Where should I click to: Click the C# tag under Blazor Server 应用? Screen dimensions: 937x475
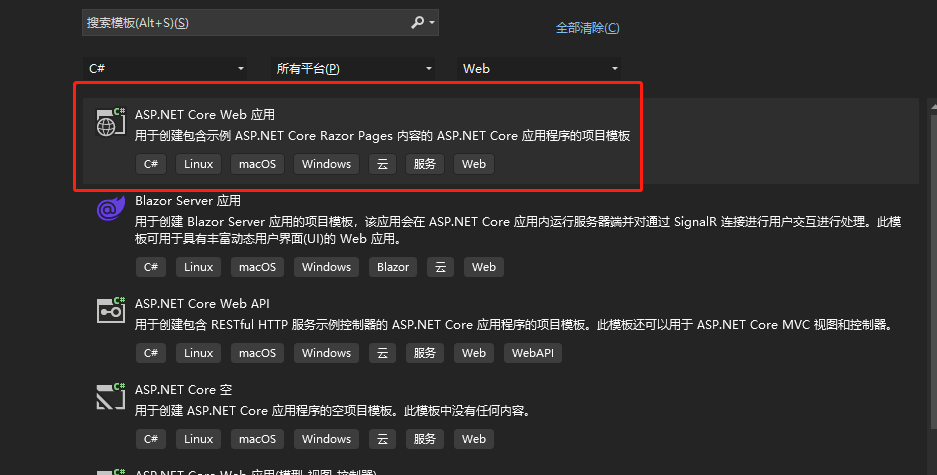[151, 267]
